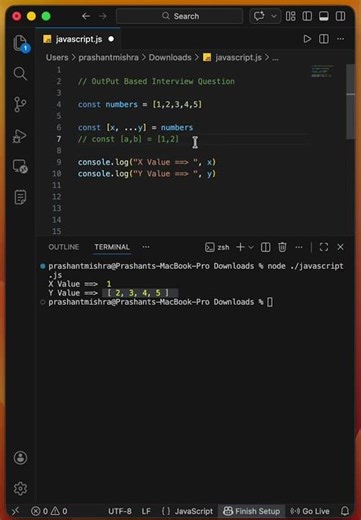The height and width of the screenshot is (520, 361).
Task: Open the Manage gear icon
Action: point(20,488)
